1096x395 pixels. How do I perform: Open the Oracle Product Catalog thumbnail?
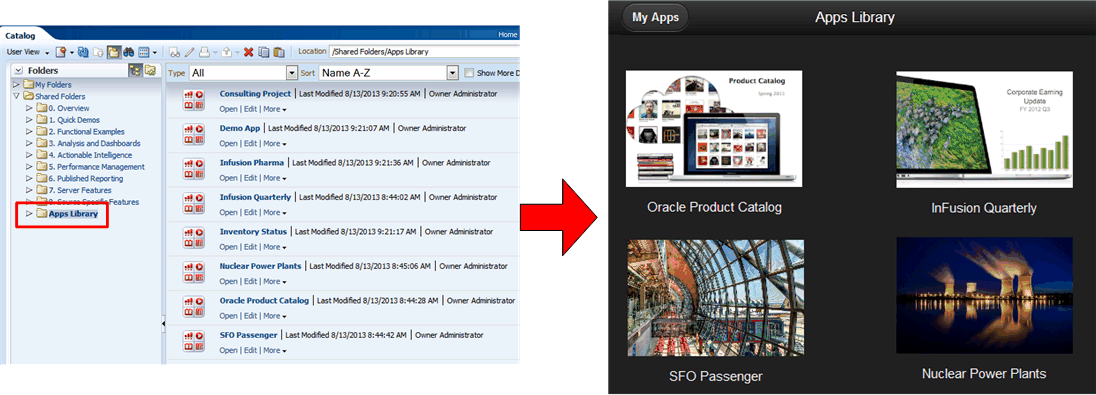[x=714, y=128]
